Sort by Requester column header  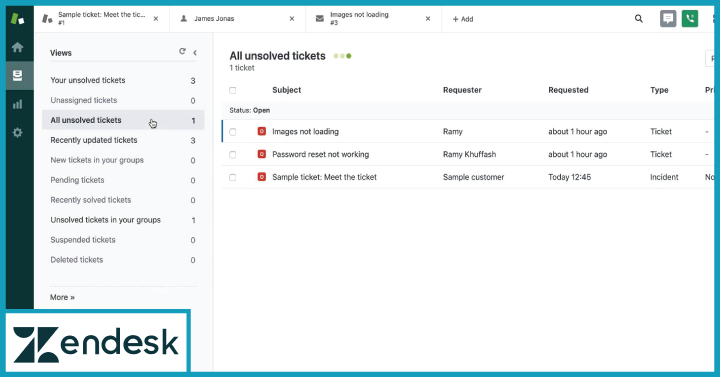coord(462,90)
